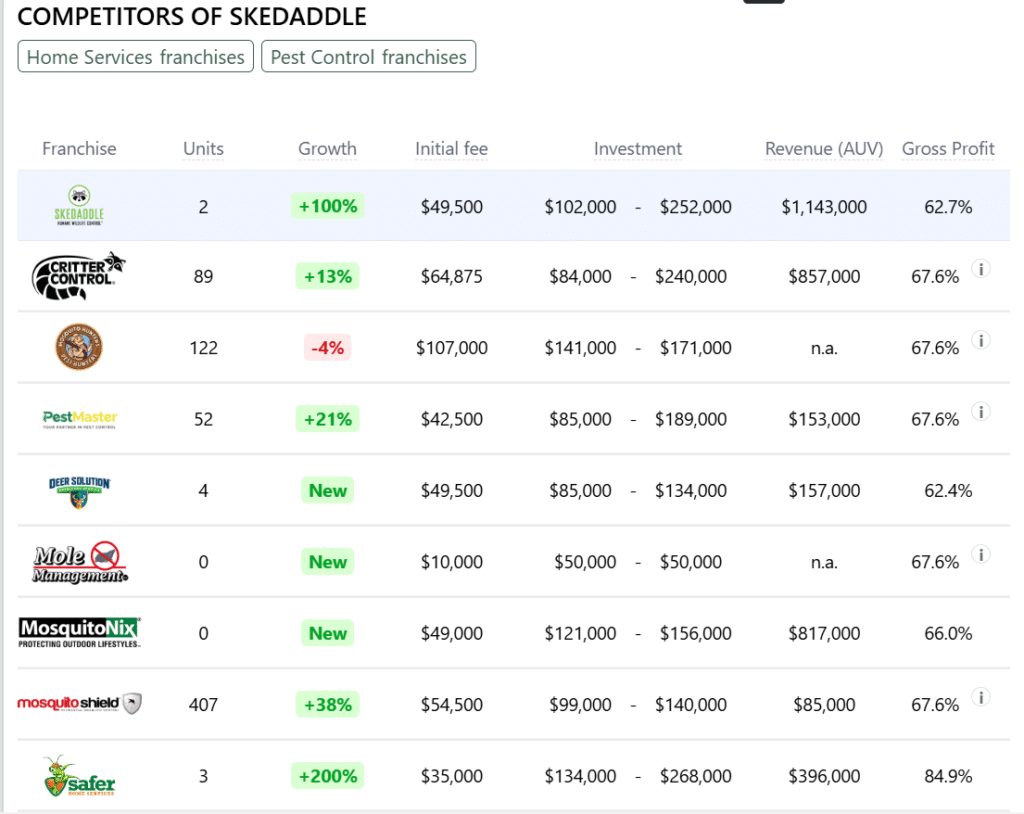Click info icon in PestMaster row
Screen dimensions: 1024x814
980,411
